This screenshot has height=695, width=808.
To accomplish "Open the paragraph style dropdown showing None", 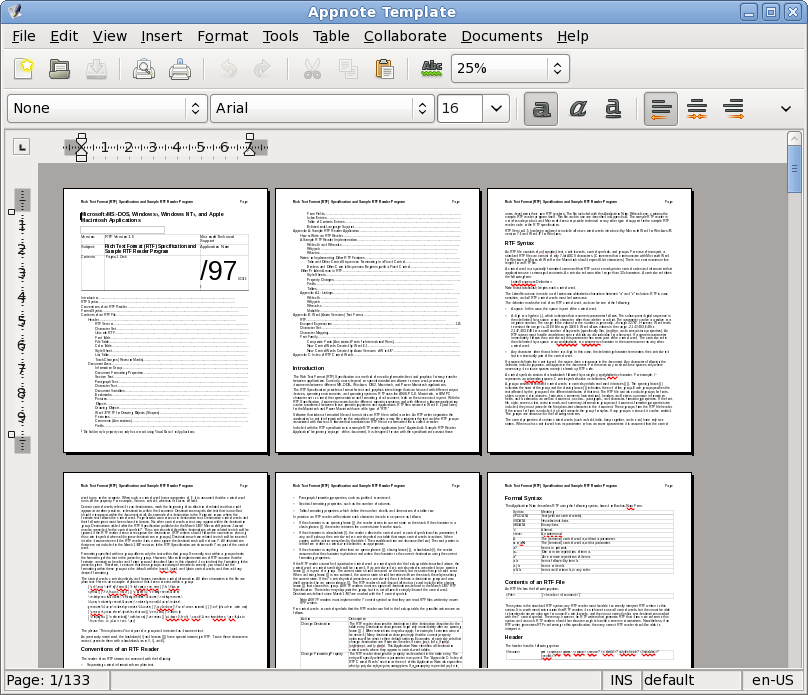I will 107,108.
